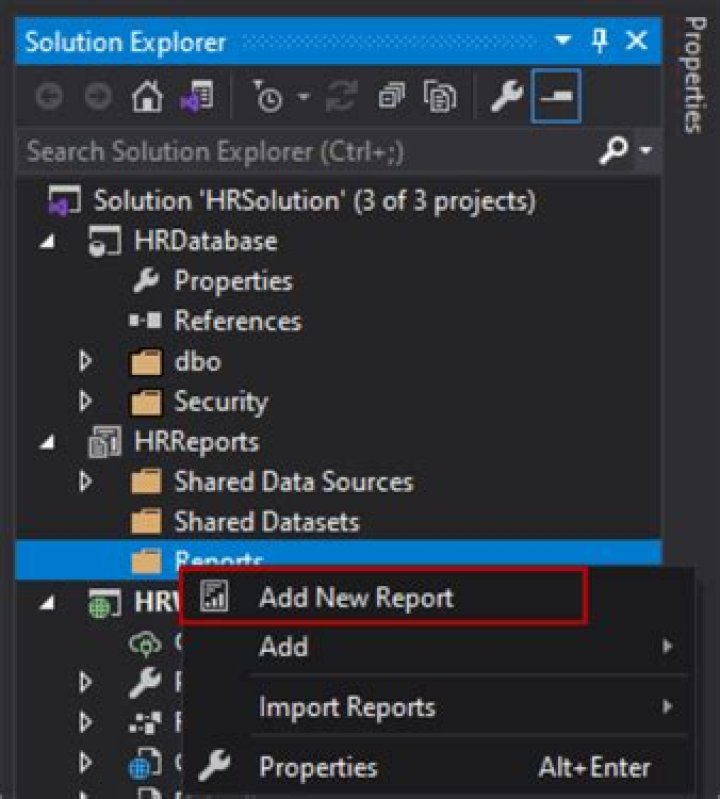Open the Window Position dropdown in title bar
Screen dimensions: 720x799
pos(564,41)
